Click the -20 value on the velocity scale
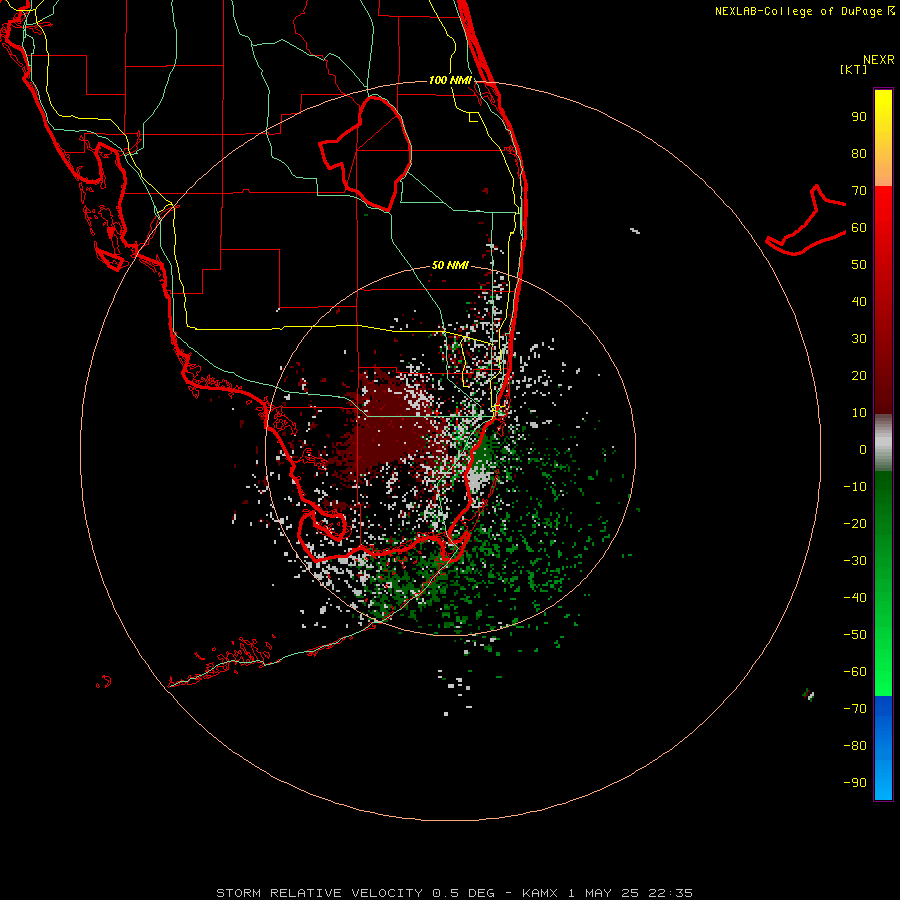This screenshot has width=900, height=900. [855, 523]
